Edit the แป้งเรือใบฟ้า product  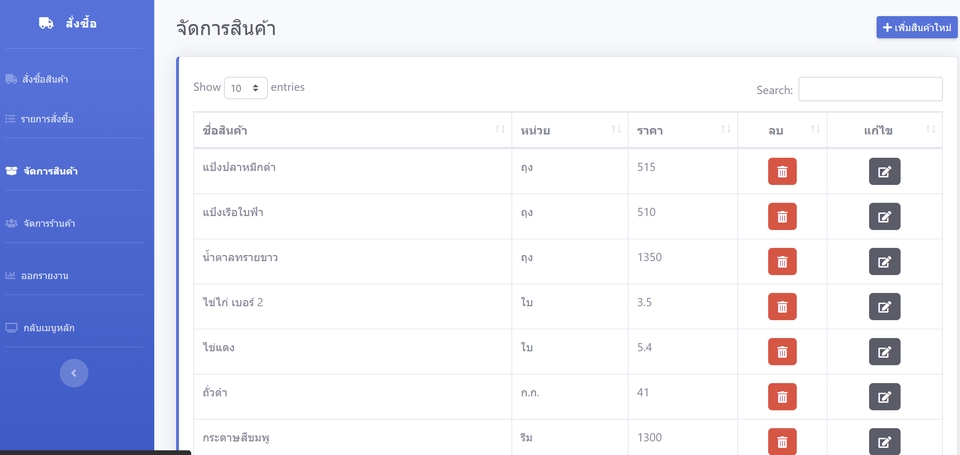coord(884,217)
